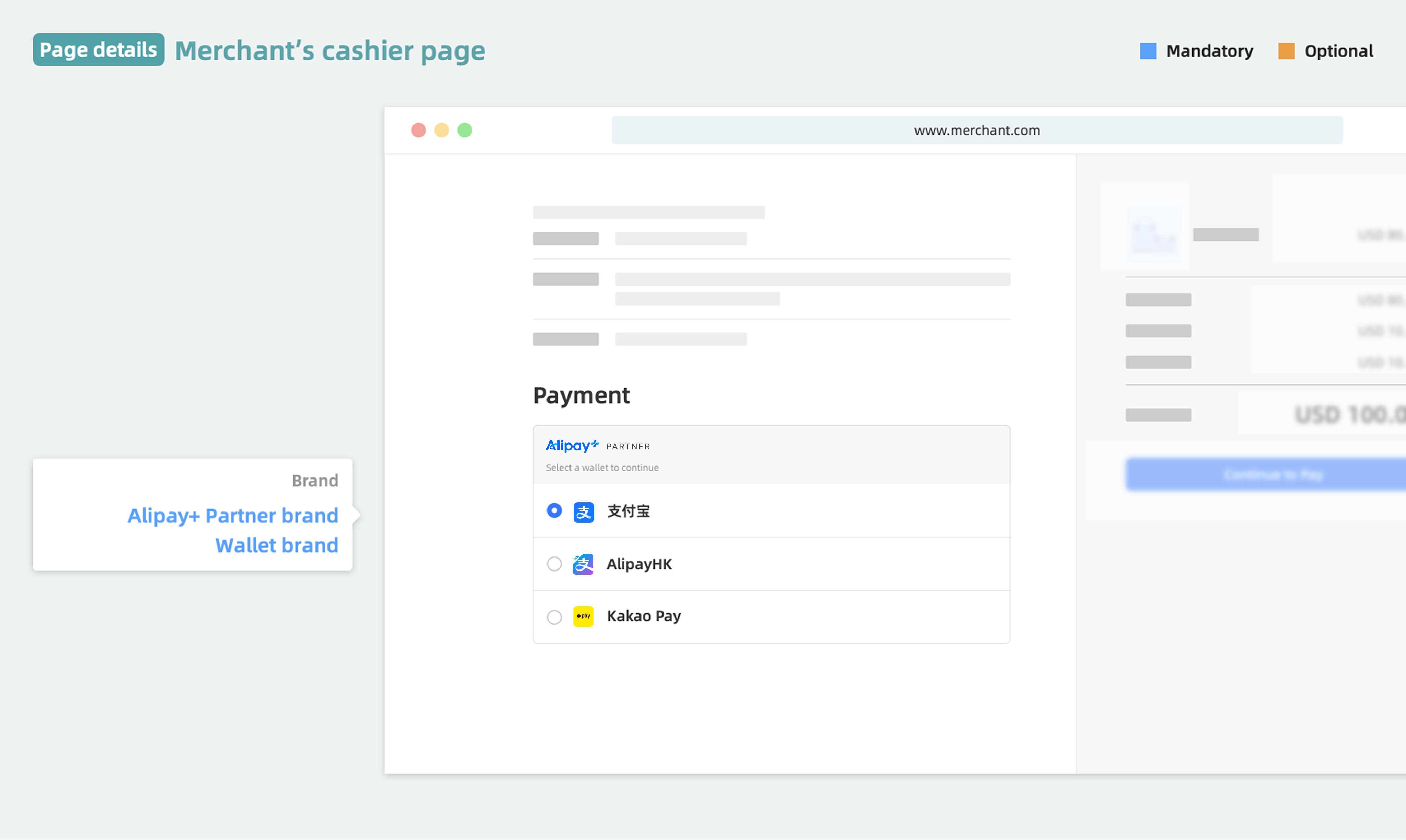Viewport: 1406px width, 840px height.
Task: Click the Kakao Pay wallet icon
Action: coord(584,617)
